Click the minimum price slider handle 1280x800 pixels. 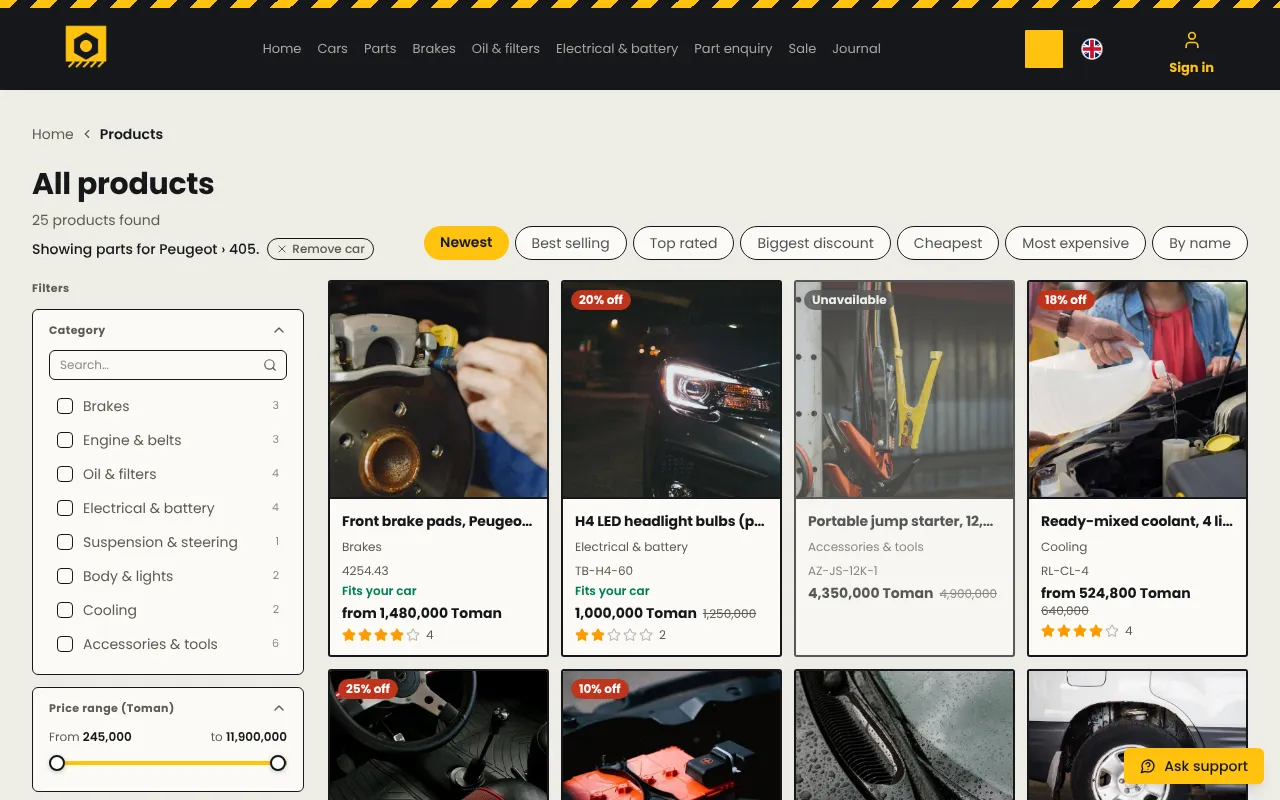coord(57,763)
